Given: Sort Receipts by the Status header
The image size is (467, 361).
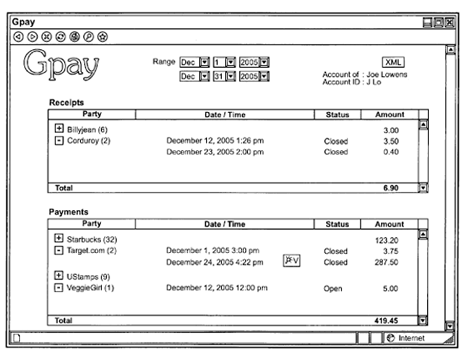Looking at the screenshot, I should pyautogui.click(x=337, y=114).
